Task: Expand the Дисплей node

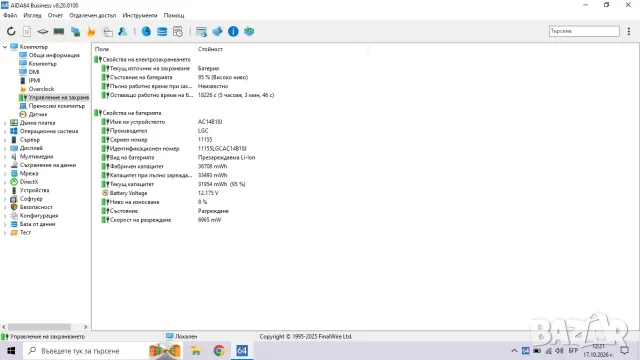Action: pyautogui.click(x=5, y=148)
